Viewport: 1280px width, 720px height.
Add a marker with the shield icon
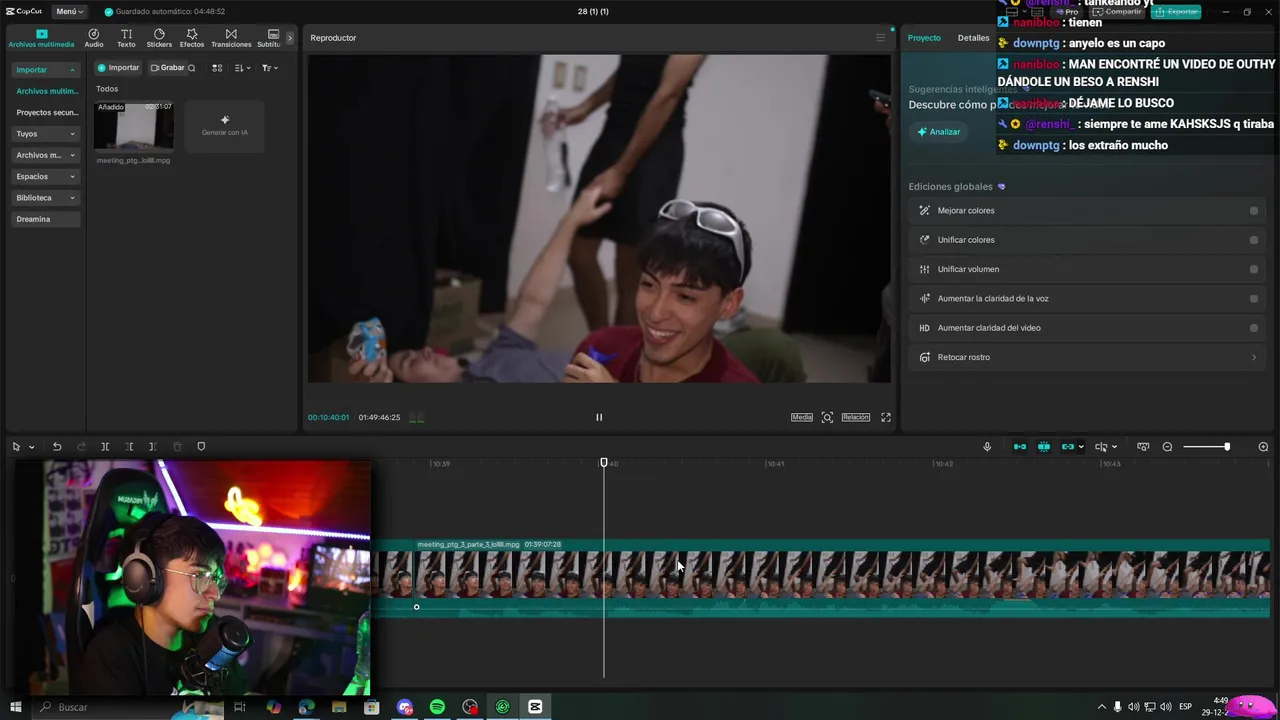201,447
